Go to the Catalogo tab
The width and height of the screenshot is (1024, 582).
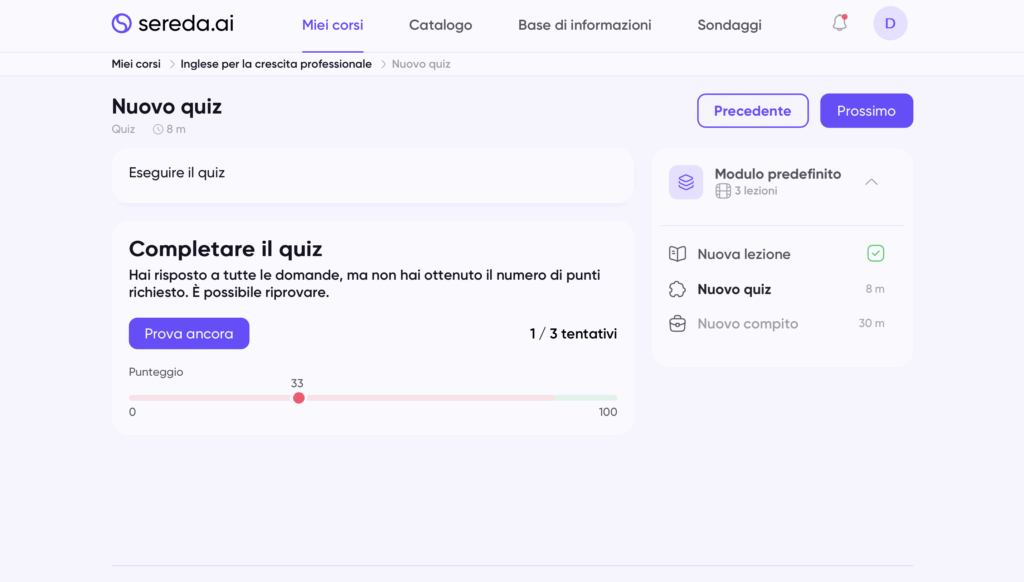pos(440,25)
